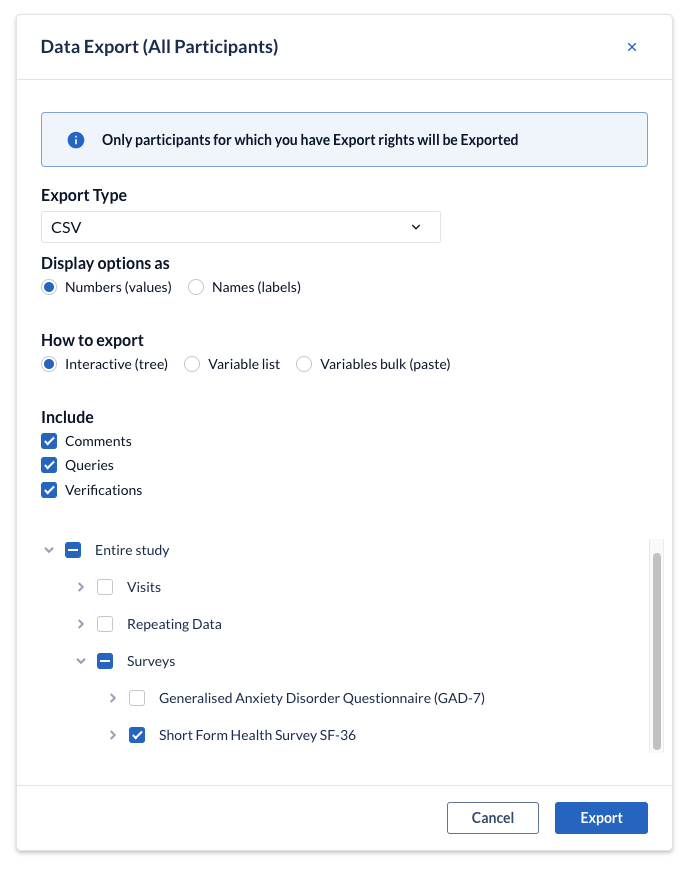Expand the Visits tree node

point(81,587)
